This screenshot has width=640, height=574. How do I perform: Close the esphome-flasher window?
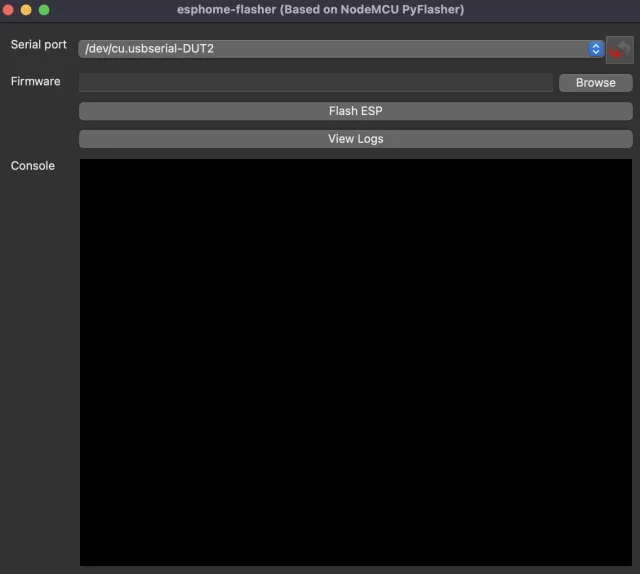tap(9, 10)
